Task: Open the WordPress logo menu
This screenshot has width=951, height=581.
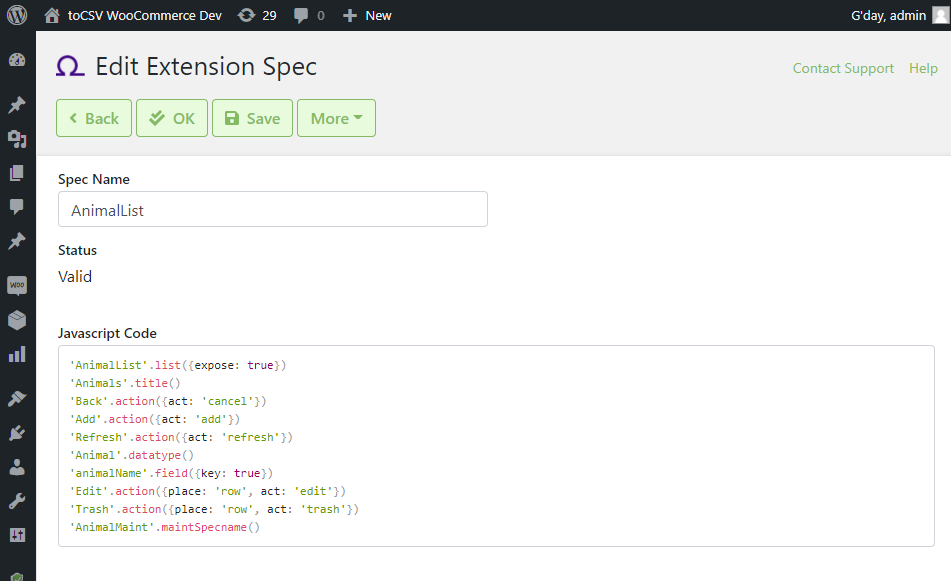Action: [x=17, y=15]
